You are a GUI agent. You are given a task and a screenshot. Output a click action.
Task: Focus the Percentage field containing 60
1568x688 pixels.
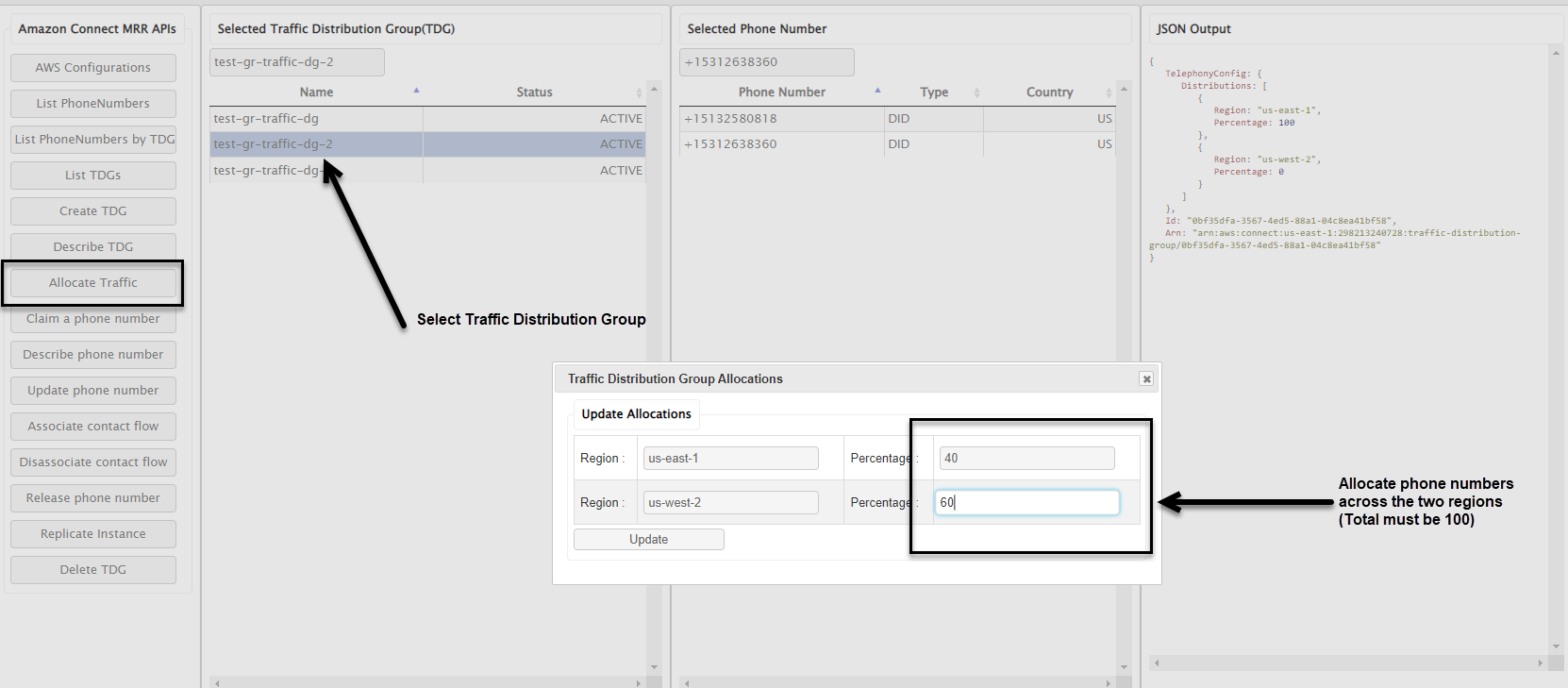[x=1027, y=503]
